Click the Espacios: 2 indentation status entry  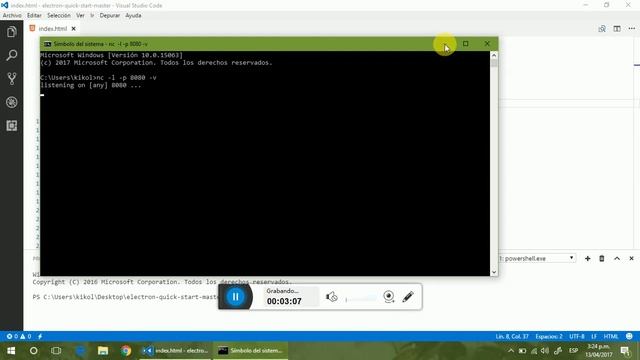pos(549,336)
